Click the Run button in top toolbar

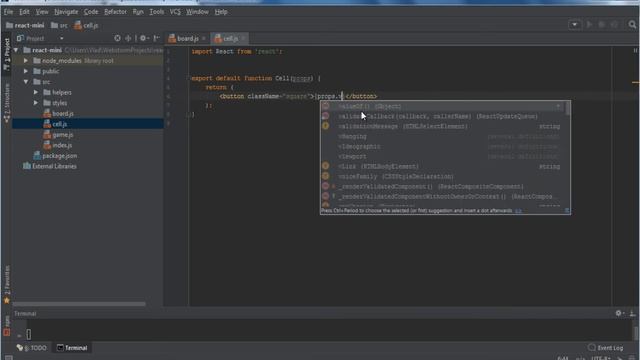(x=589, y=25)
